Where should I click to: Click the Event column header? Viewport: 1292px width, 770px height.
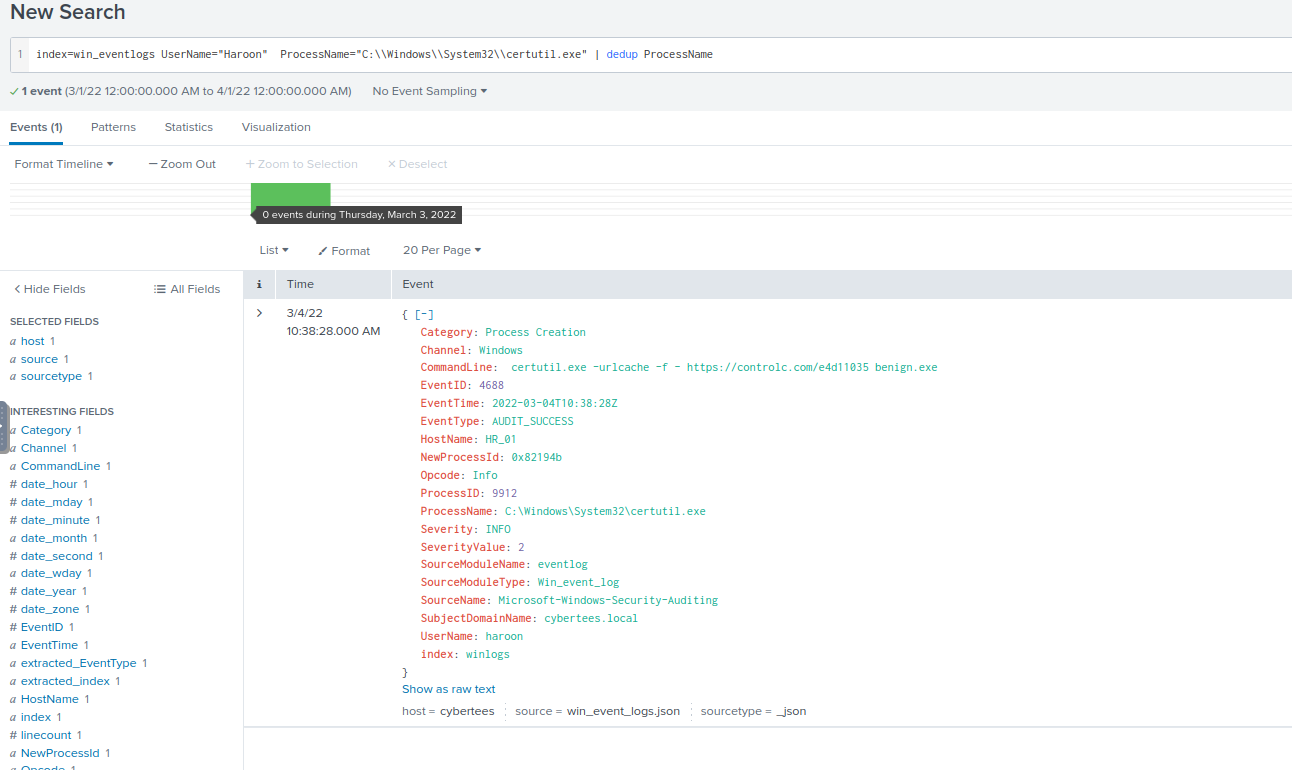[x=418, y=284]
